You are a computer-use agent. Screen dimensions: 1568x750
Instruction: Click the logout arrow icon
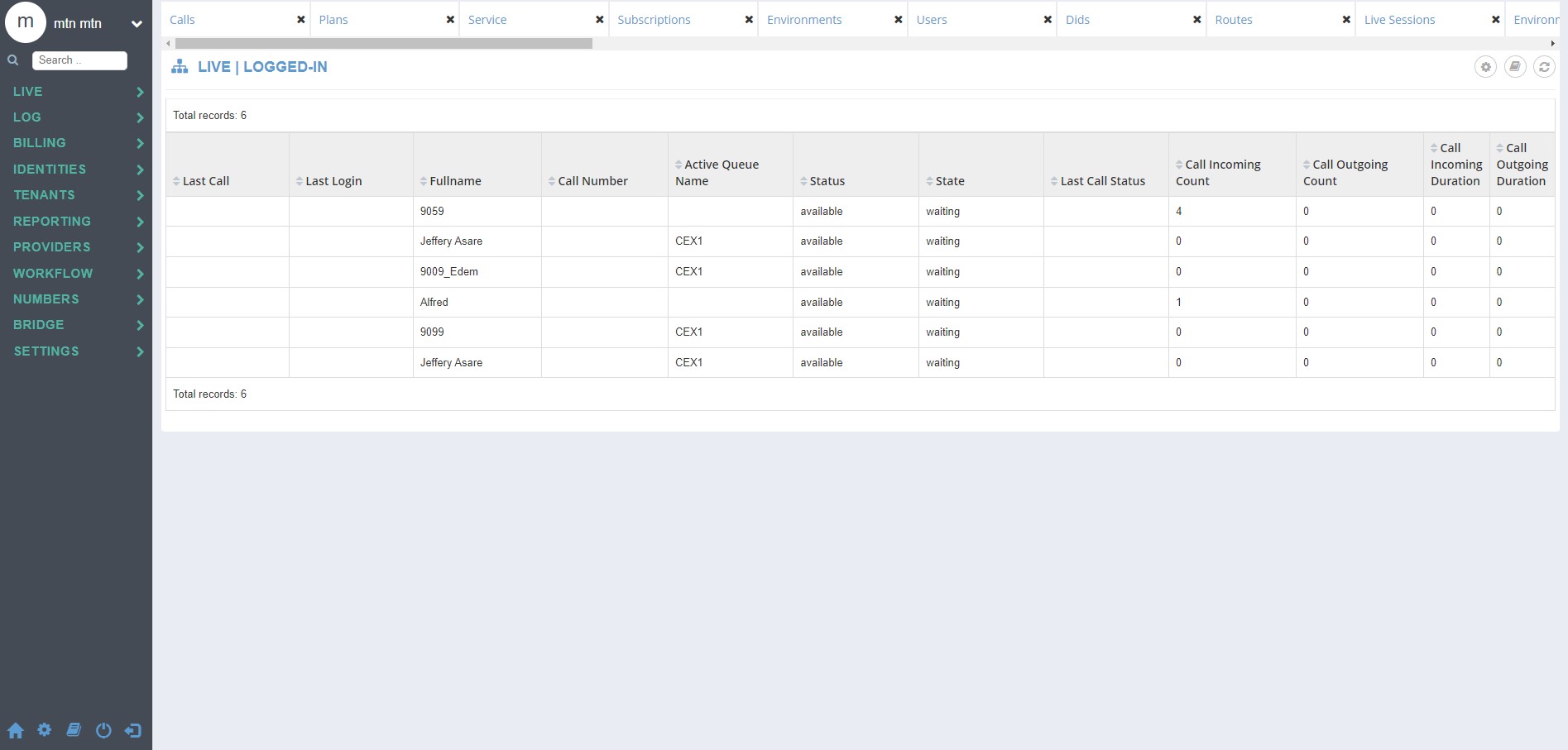(x=133, y=730)
